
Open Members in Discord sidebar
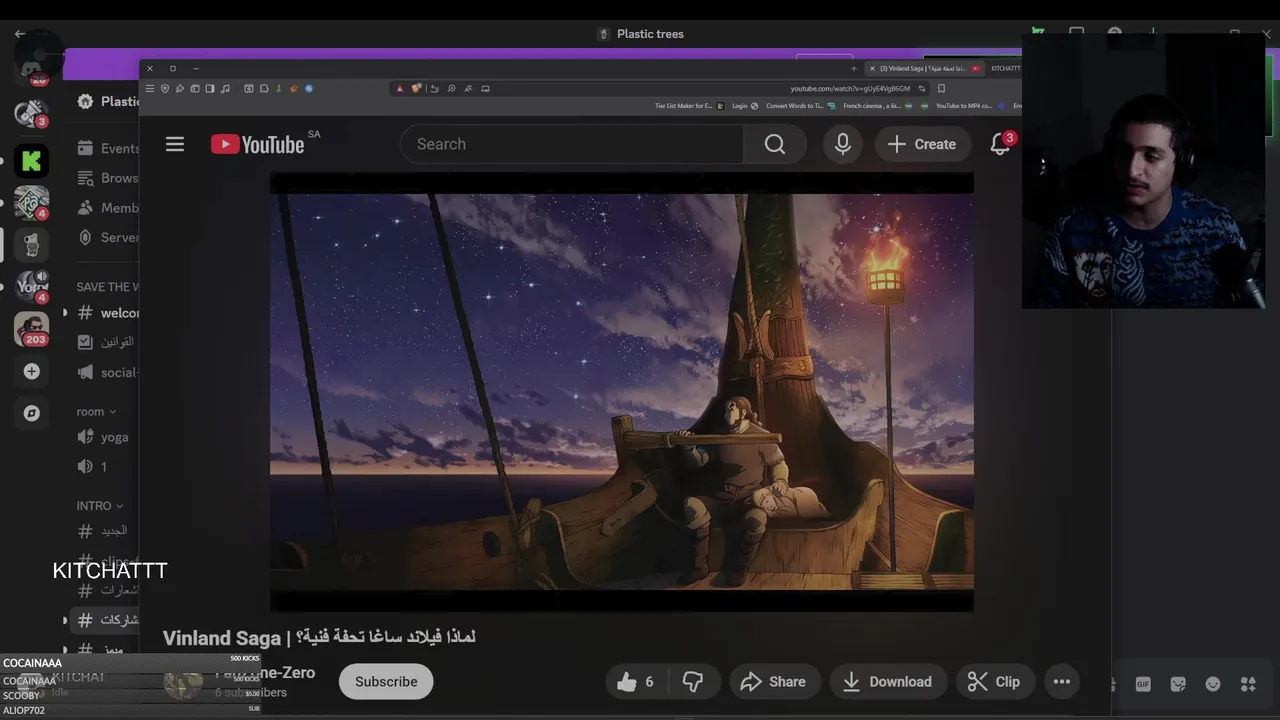click(x=108, y=208)
